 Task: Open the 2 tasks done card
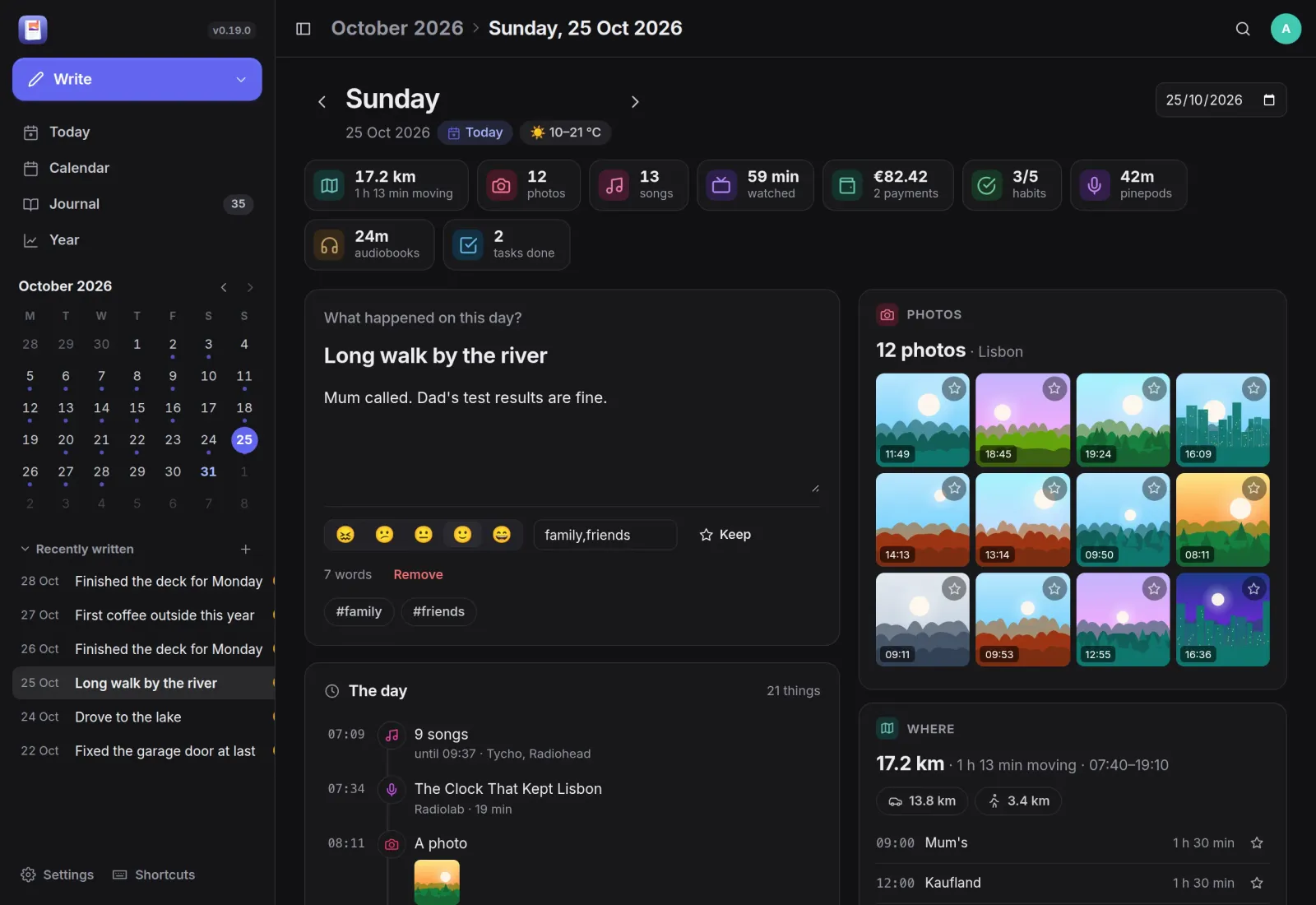507,244
